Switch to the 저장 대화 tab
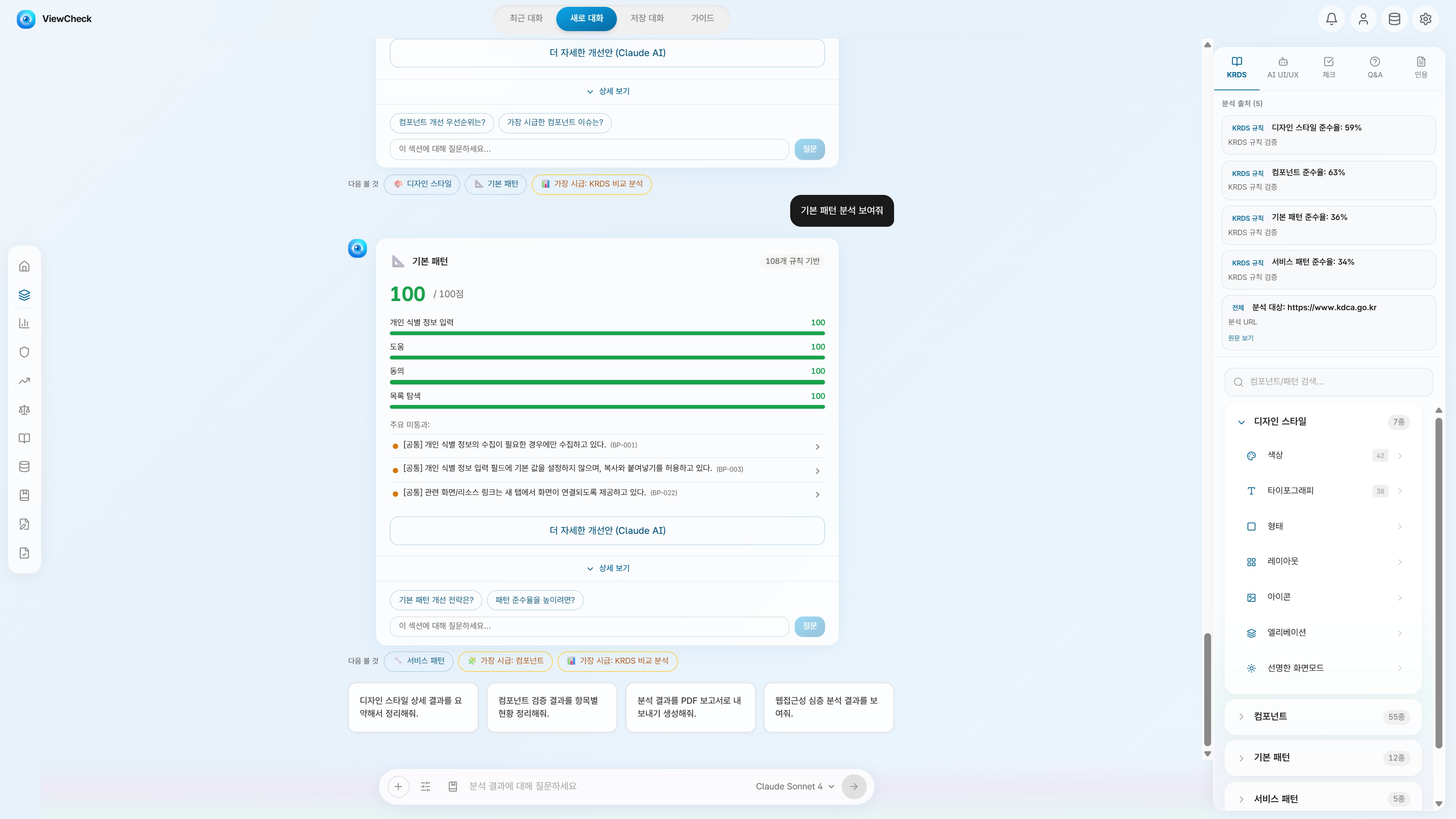The width and height of the screenshot is (1456, 819). (x=647, y=18)
